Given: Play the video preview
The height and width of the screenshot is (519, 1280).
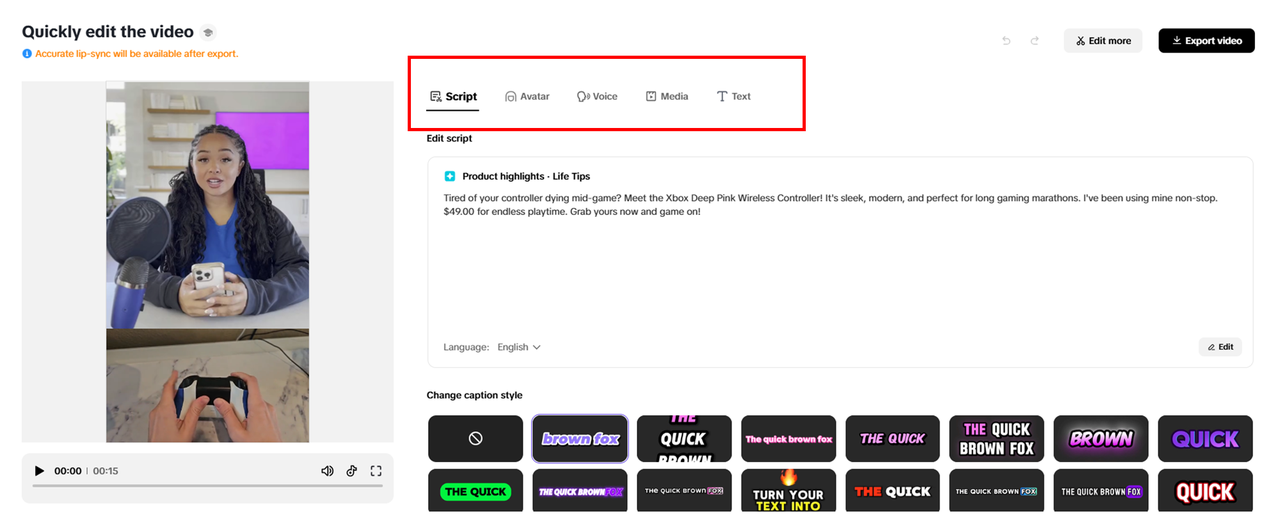Looking at the screenshot, I should click(39, 471).
